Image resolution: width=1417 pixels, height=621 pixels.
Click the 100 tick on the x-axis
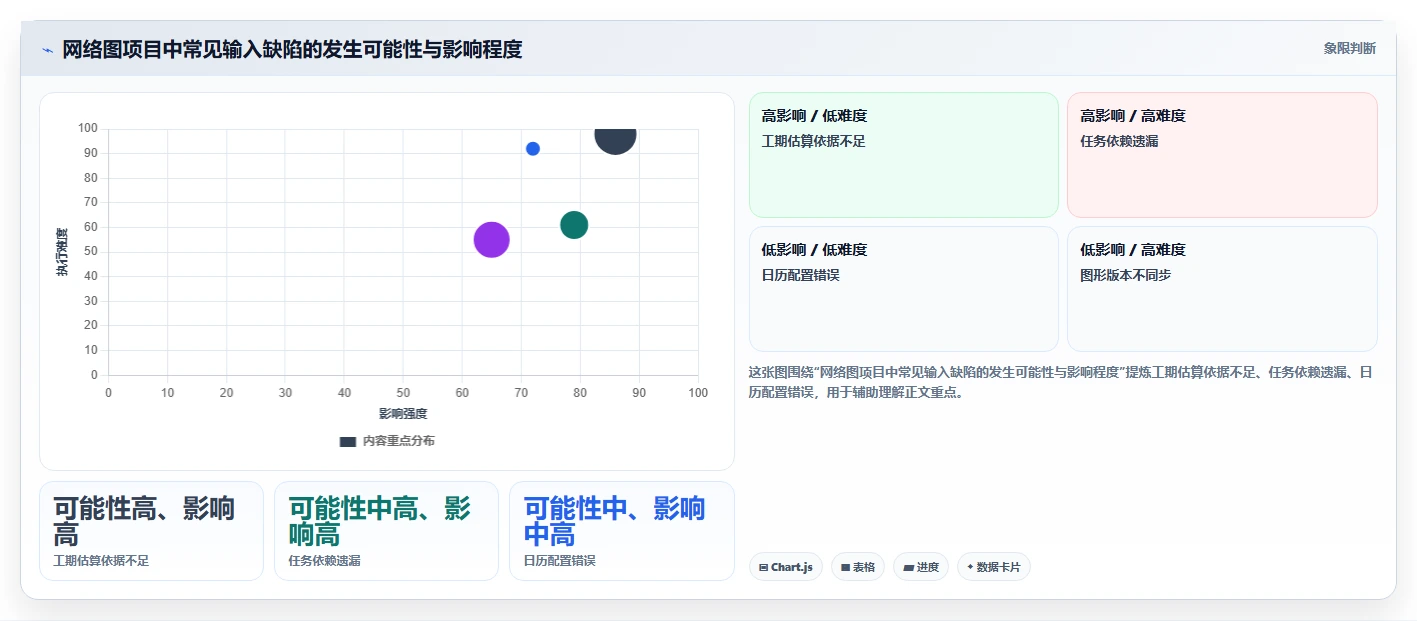pyautogui.click(x=698, y=393)
